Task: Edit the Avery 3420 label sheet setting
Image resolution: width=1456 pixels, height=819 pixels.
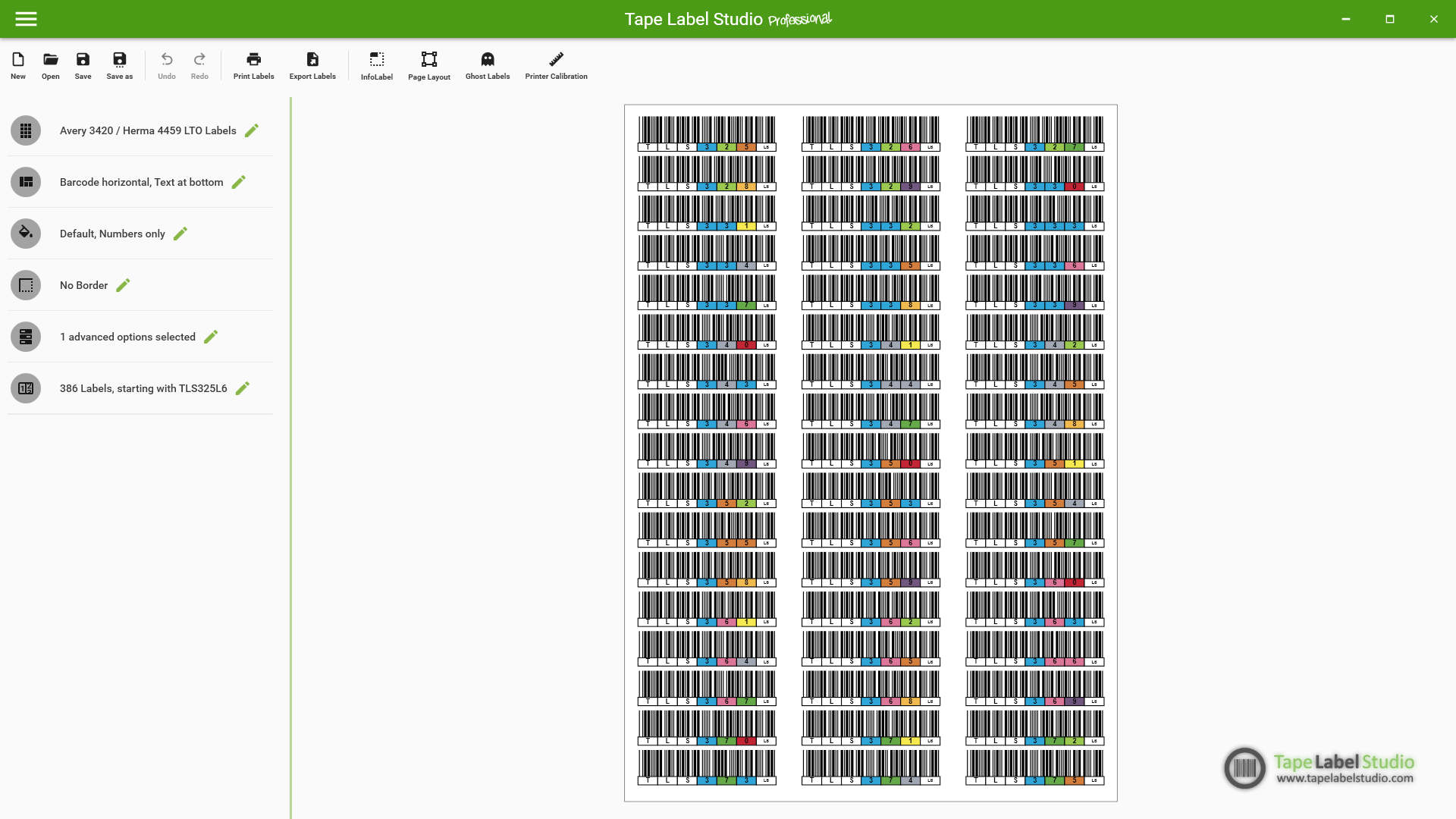Action: 252,130
